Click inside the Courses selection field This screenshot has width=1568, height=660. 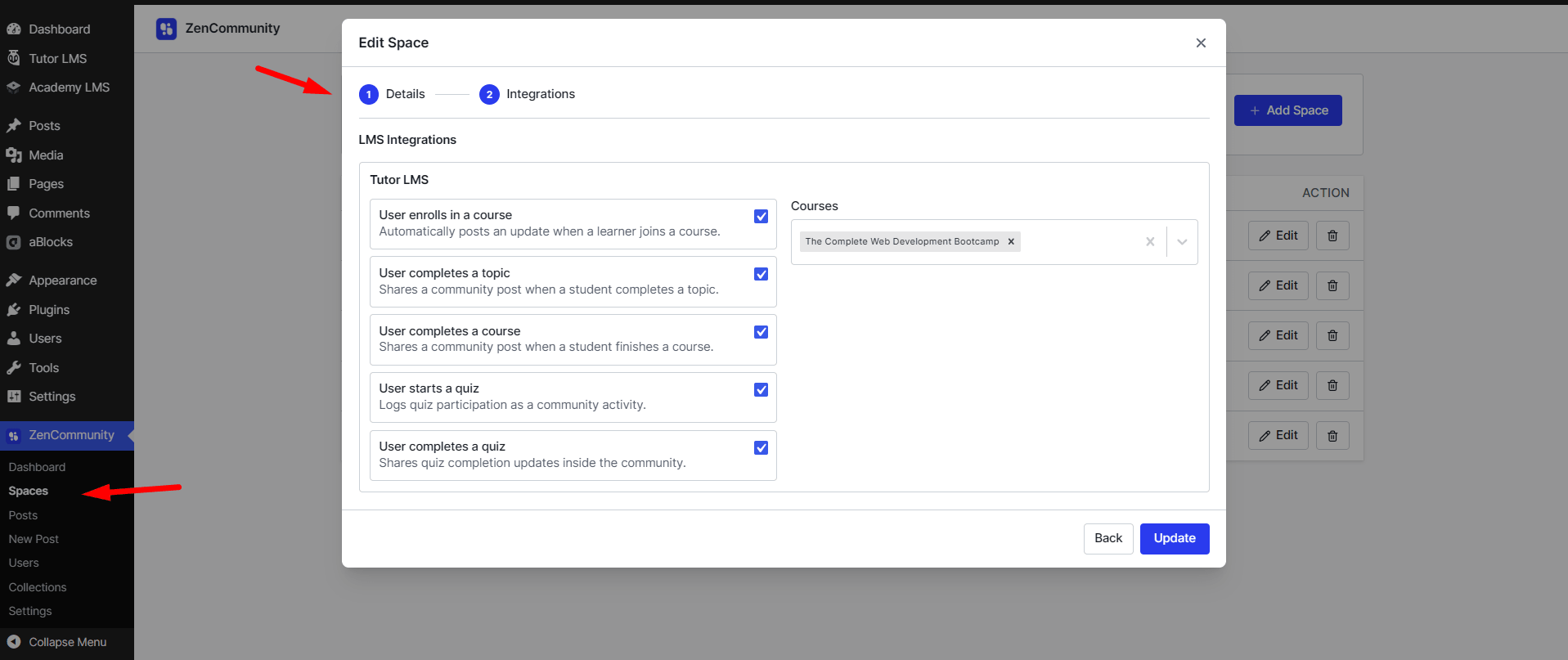click(994, 242)
